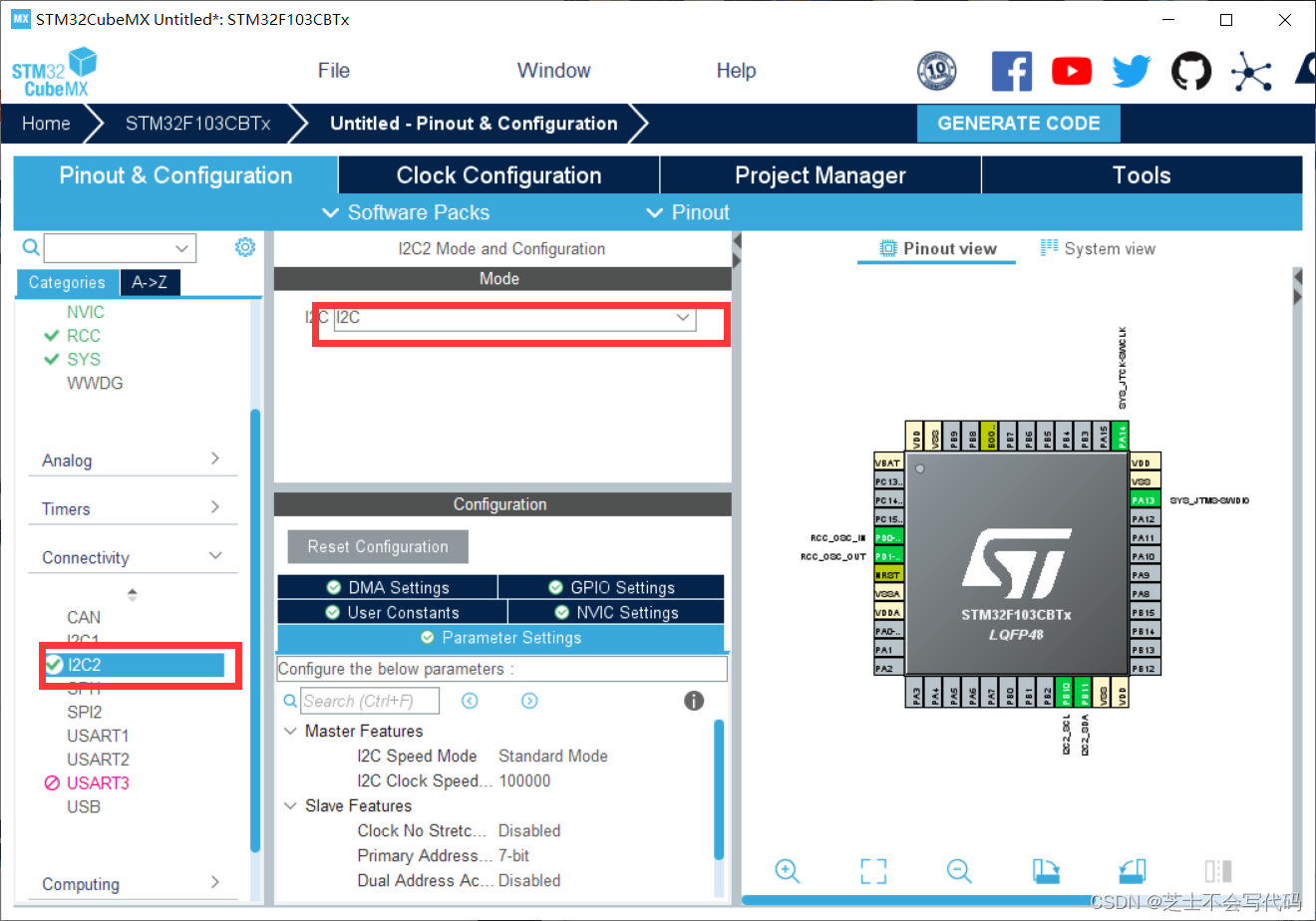This screenshot has width=1316, height=921.
Task: Click the STM32CubeMX logo
Action: (x=55, y=73)
